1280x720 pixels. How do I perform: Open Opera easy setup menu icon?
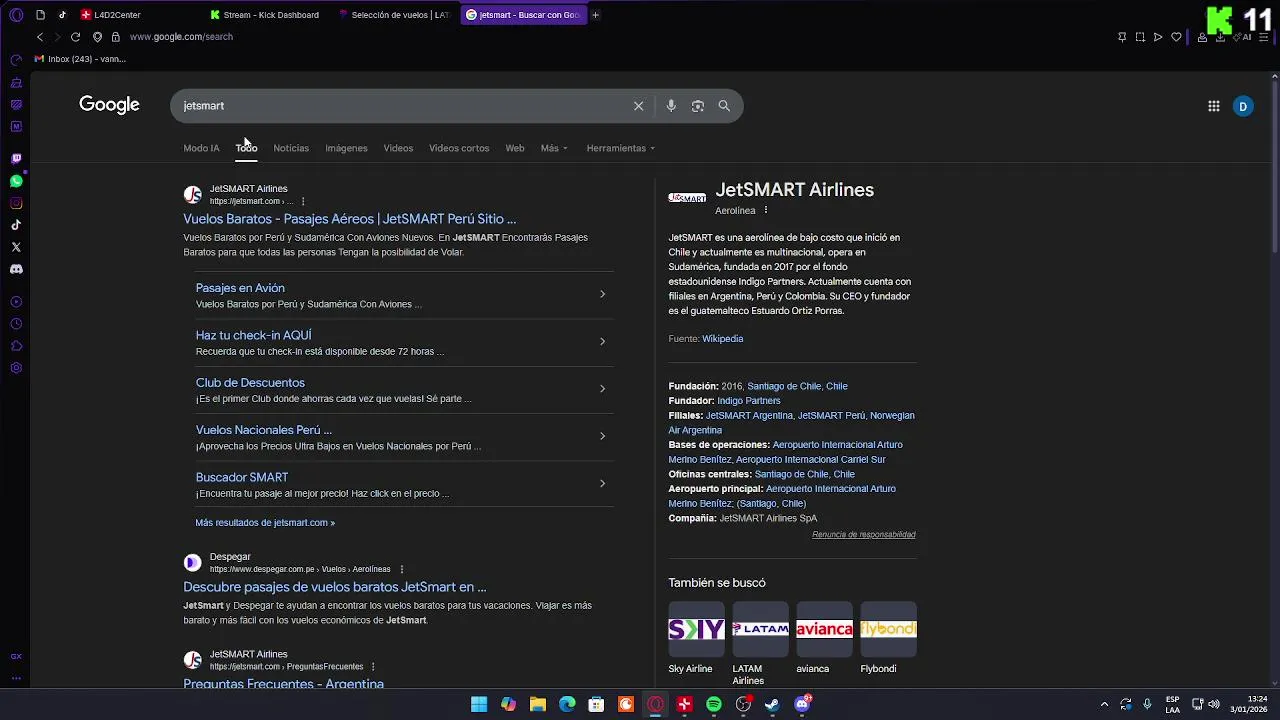click(x=1264, y=37)
